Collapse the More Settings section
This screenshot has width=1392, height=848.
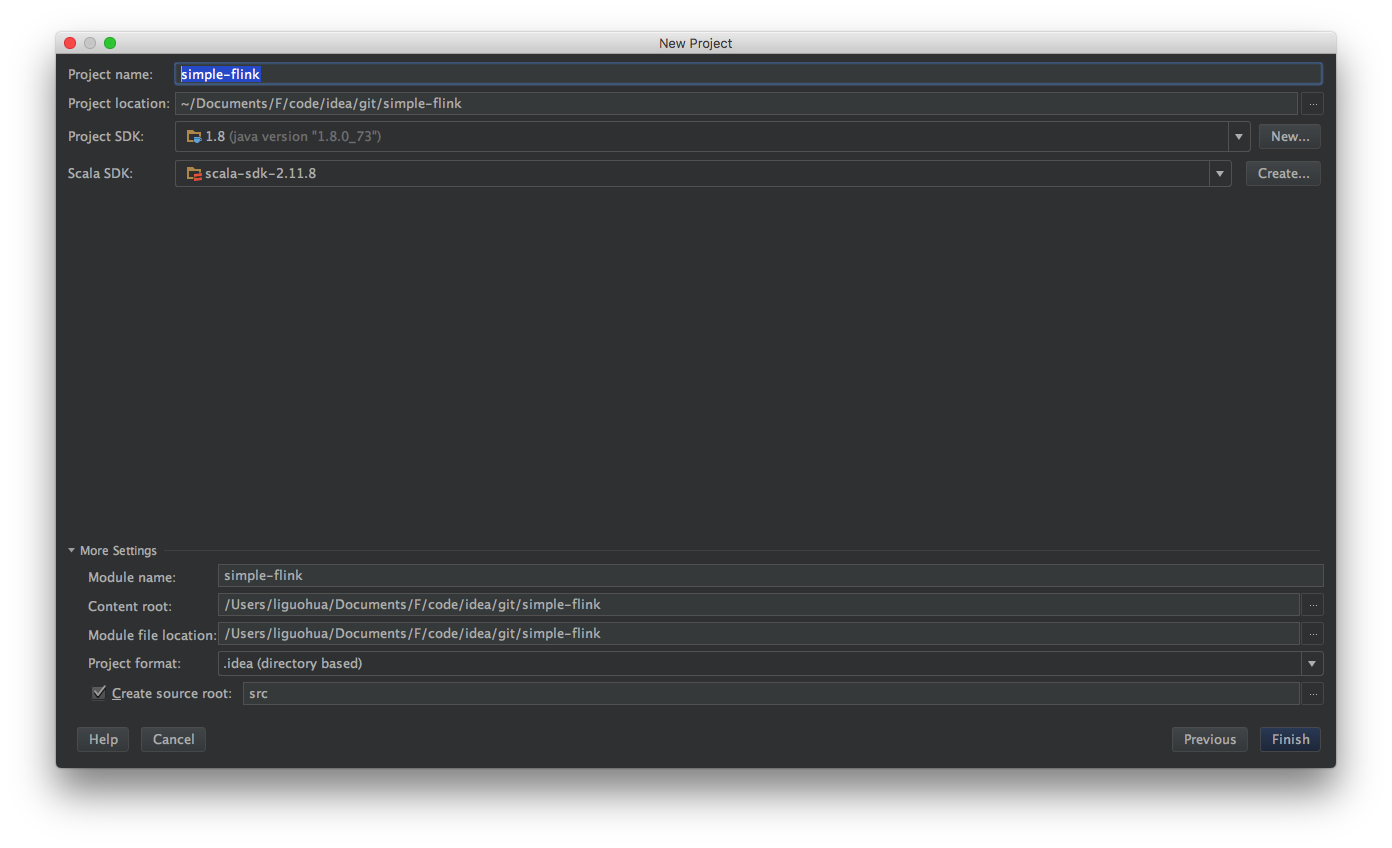[x=72, y=550]
